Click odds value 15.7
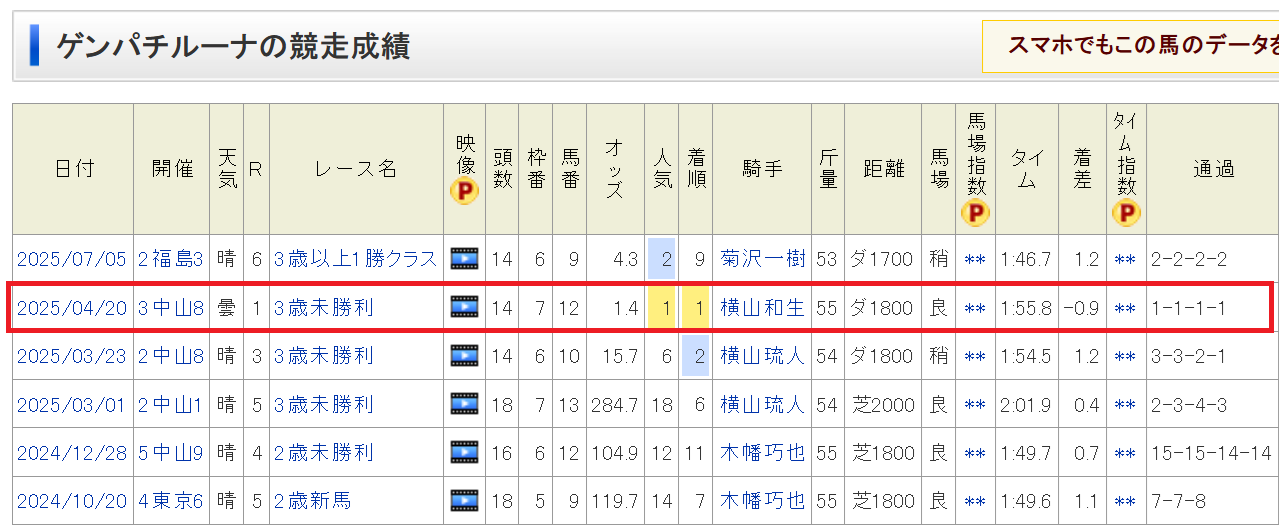1279x530 pixels. point(620,356)
